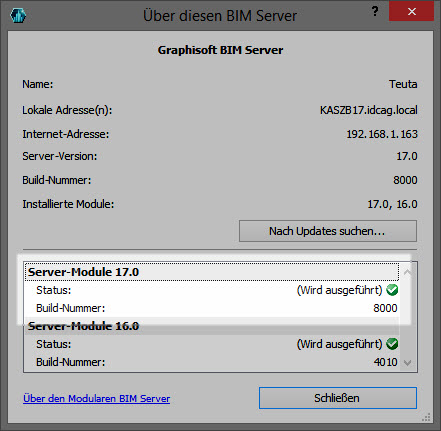441x431 pixels.
Task: Click Module 17.0 build number 8000 in list
Action: click(x=385, y=308)
